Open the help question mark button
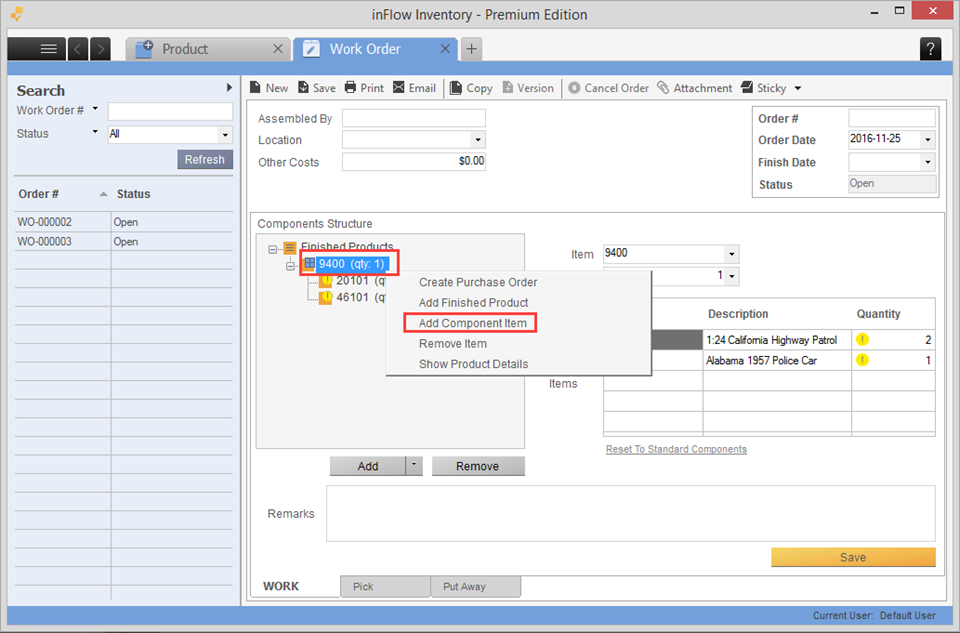Viewport: 960px width, 633px height. pos(931,49)
